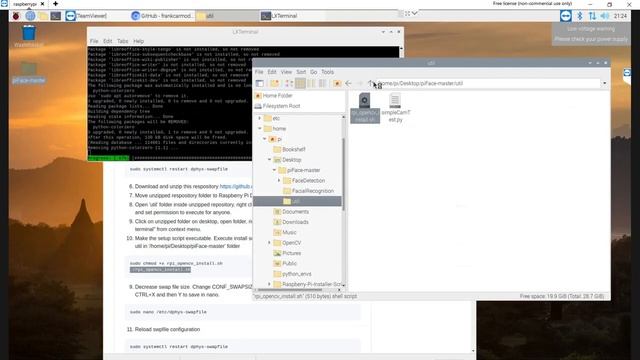Click the 21:24 clock in the panel
This screenshot has width=640, height=360.
tap(620, 16)
